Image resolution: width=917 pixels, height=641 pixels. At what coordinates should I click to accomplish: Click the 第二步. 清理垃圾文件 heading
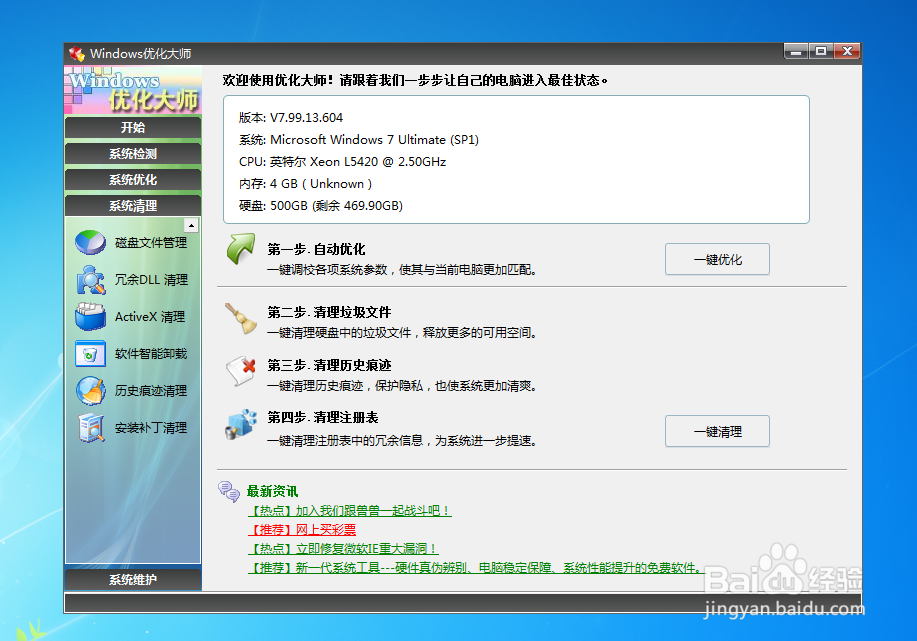point(329,312)
